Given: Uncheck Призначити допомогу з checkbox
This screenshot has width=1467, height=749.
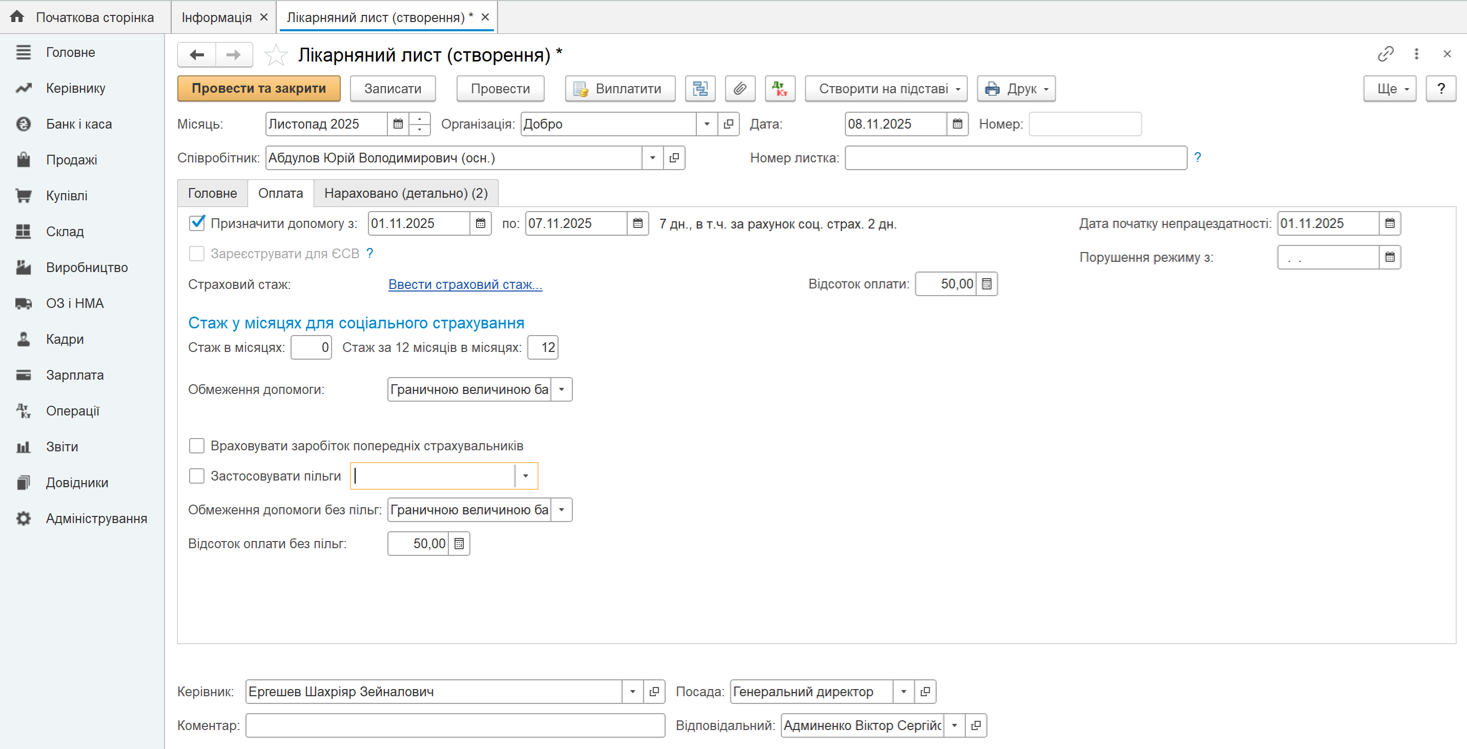Looking at the screenshot, I should coord(197,223).
